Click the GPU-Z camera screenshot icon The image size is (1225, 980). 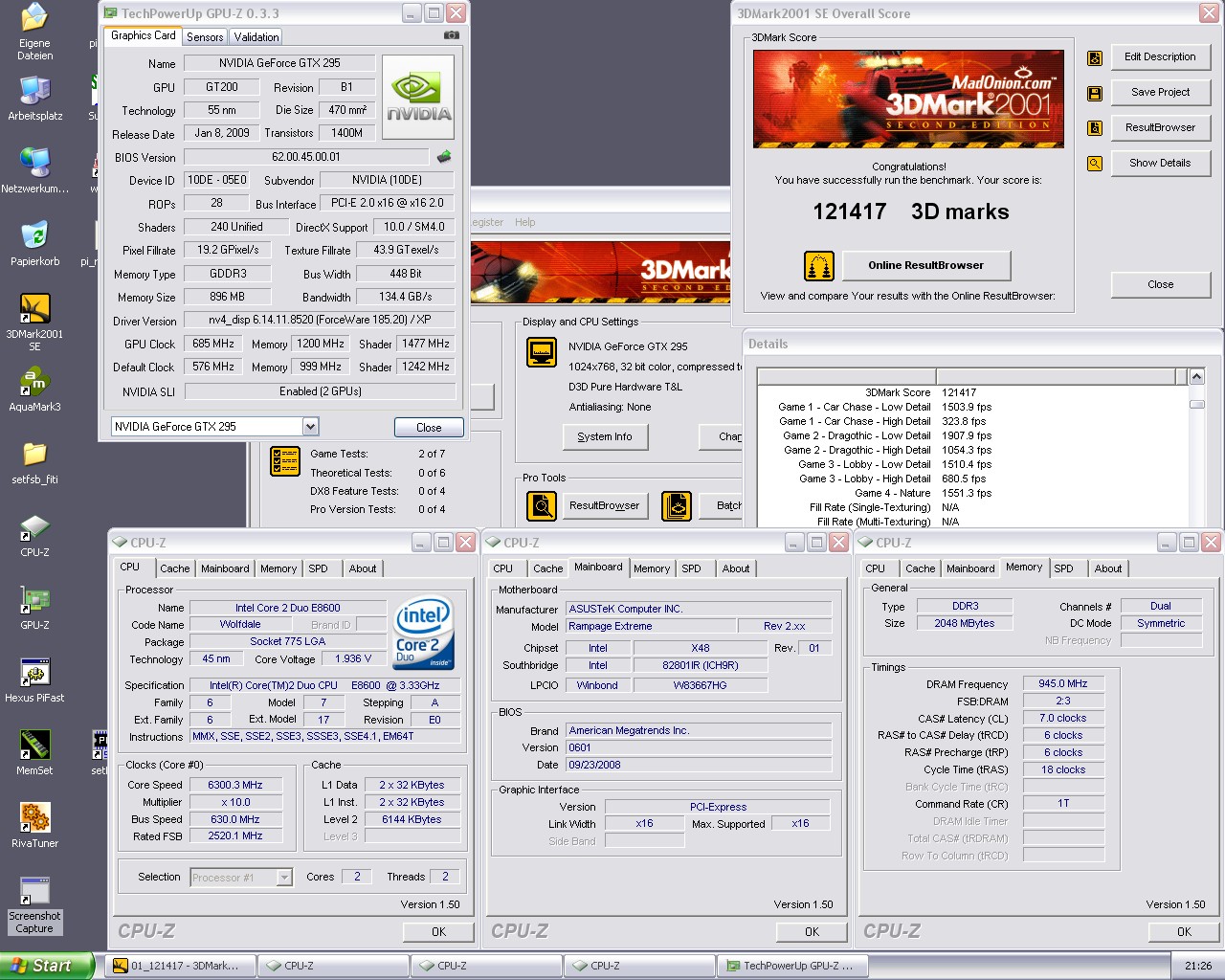click(x=451, y=35)
